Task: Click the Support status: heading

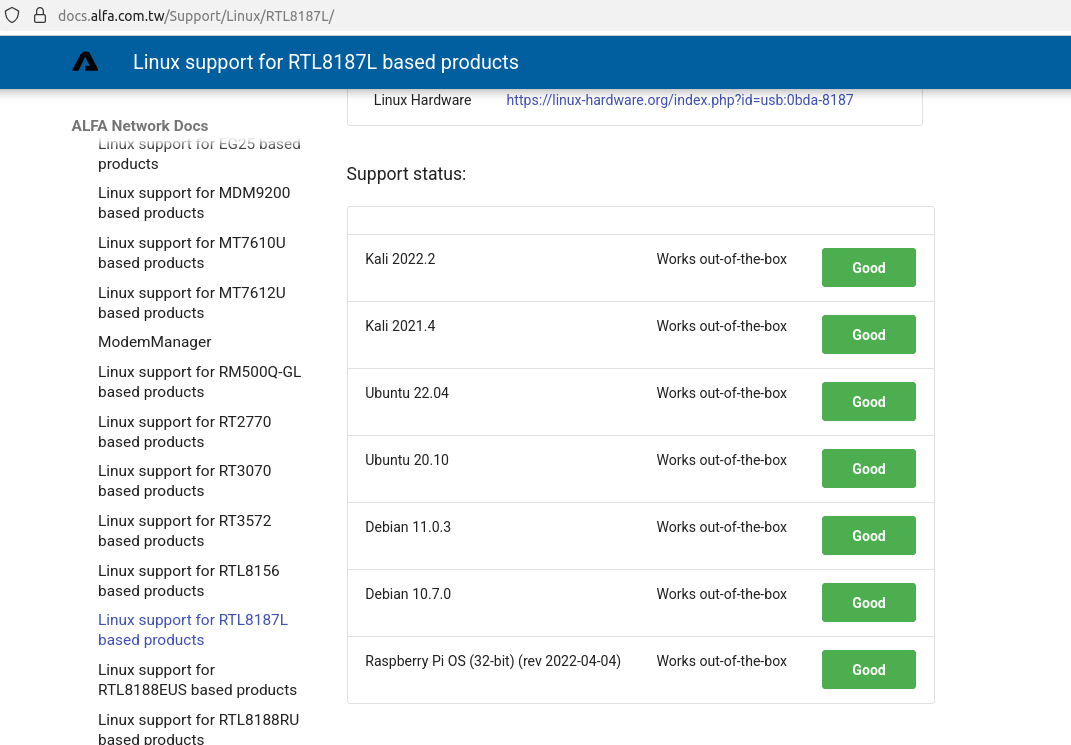Action: [x=406, y=174]
